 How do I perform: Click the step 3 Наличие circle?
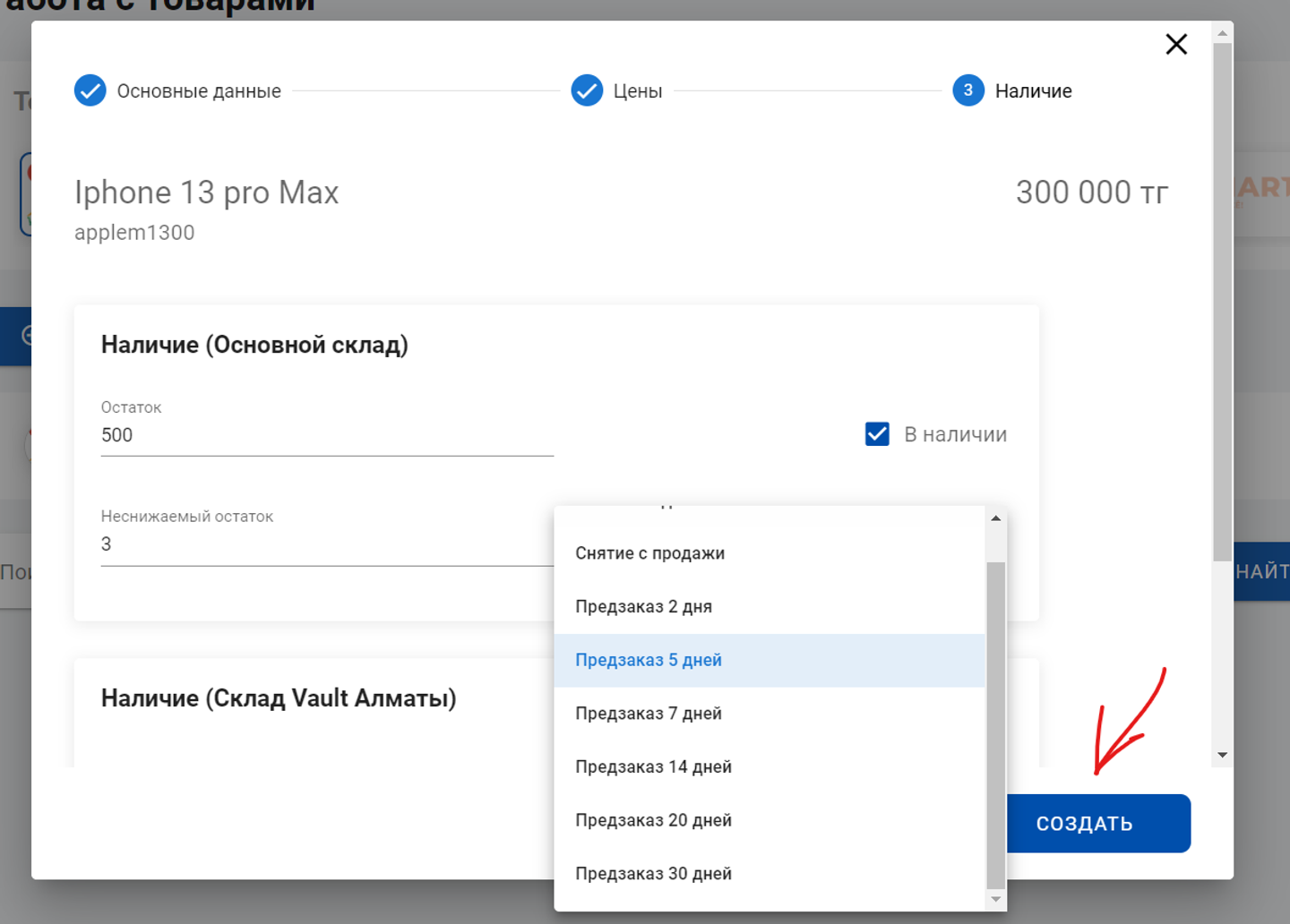click(967, 90)
